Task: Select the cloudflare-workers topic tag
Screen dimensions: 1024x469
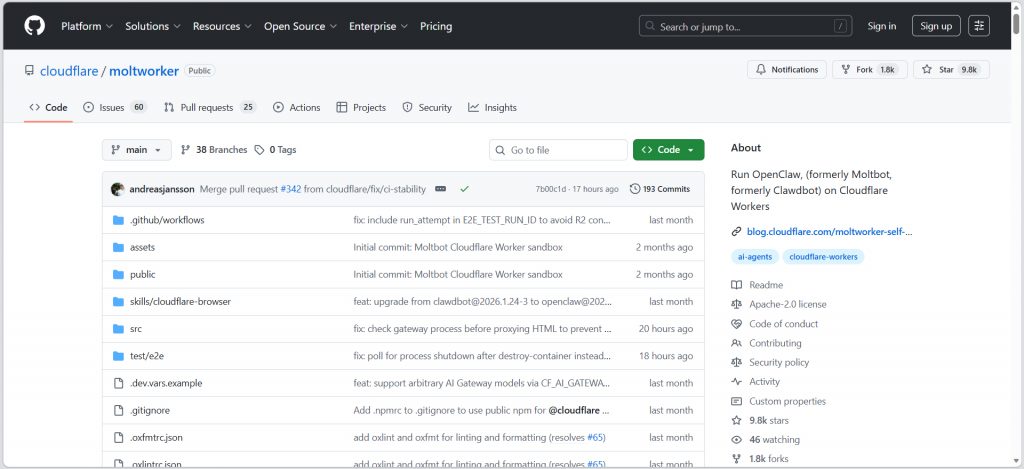Action: point(823,257)
